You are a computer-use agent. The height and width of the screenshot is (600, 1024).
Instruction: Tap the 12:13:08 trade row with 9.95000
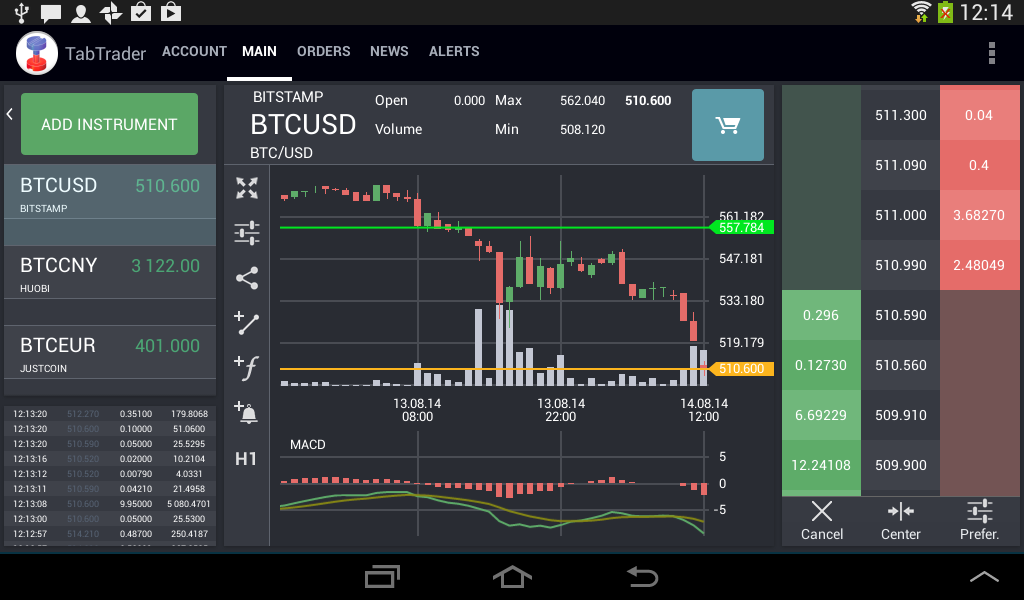point(110,504)
